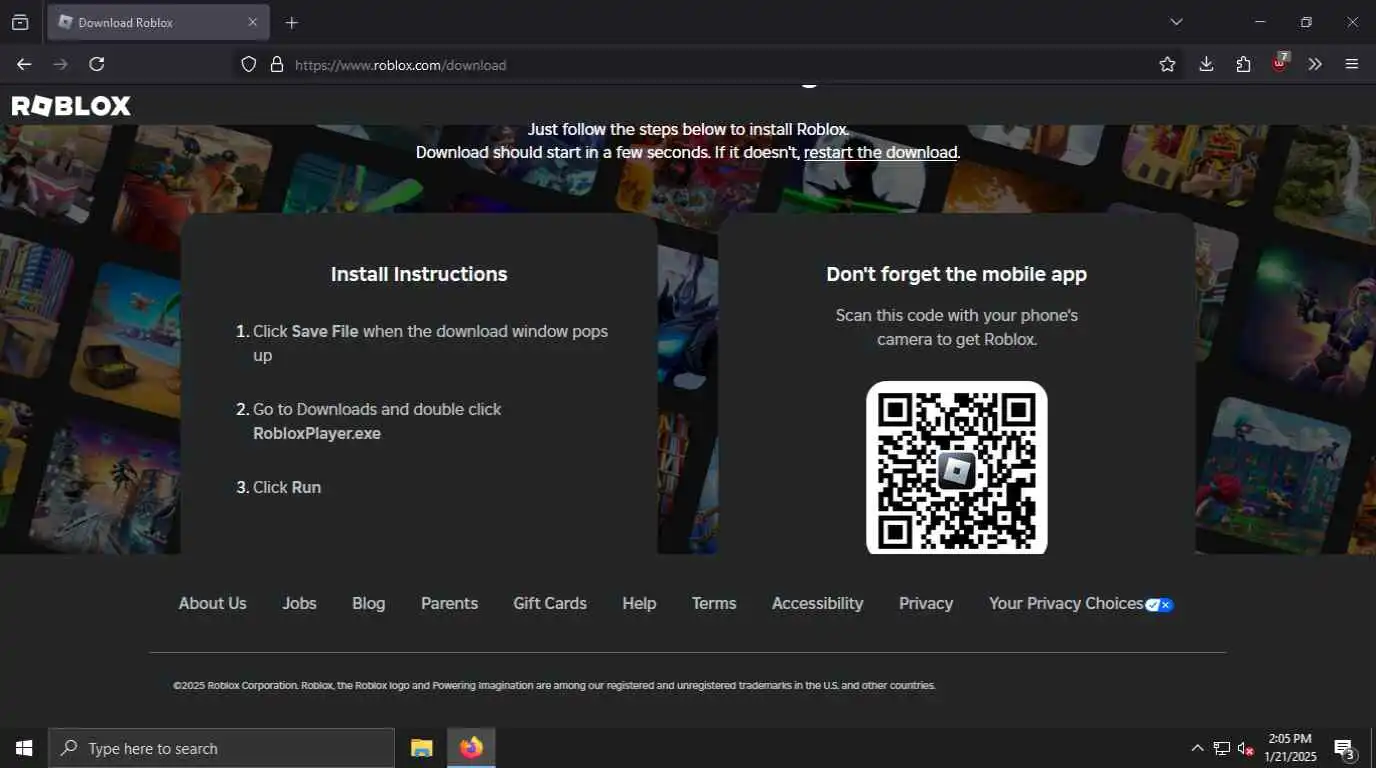Image resolution: width=1376 pixels, height=768 pixels.
Task: Open Terms footer link
Action: tap(714, 603)
